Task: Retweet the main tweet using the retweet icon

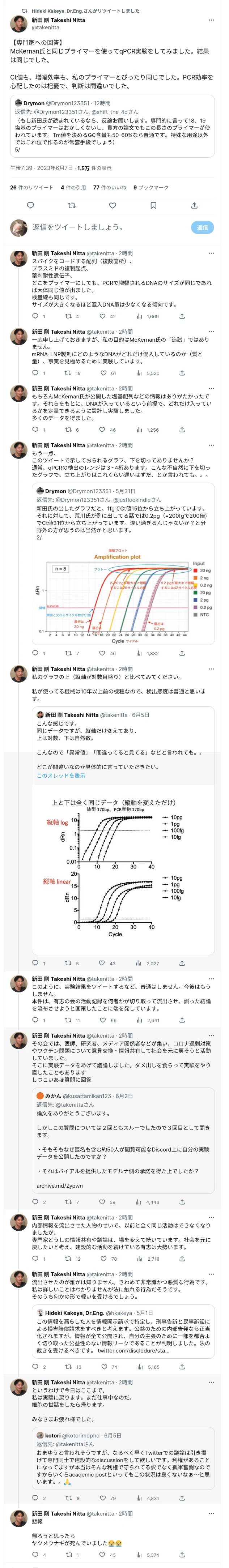Action: point(71,206)
